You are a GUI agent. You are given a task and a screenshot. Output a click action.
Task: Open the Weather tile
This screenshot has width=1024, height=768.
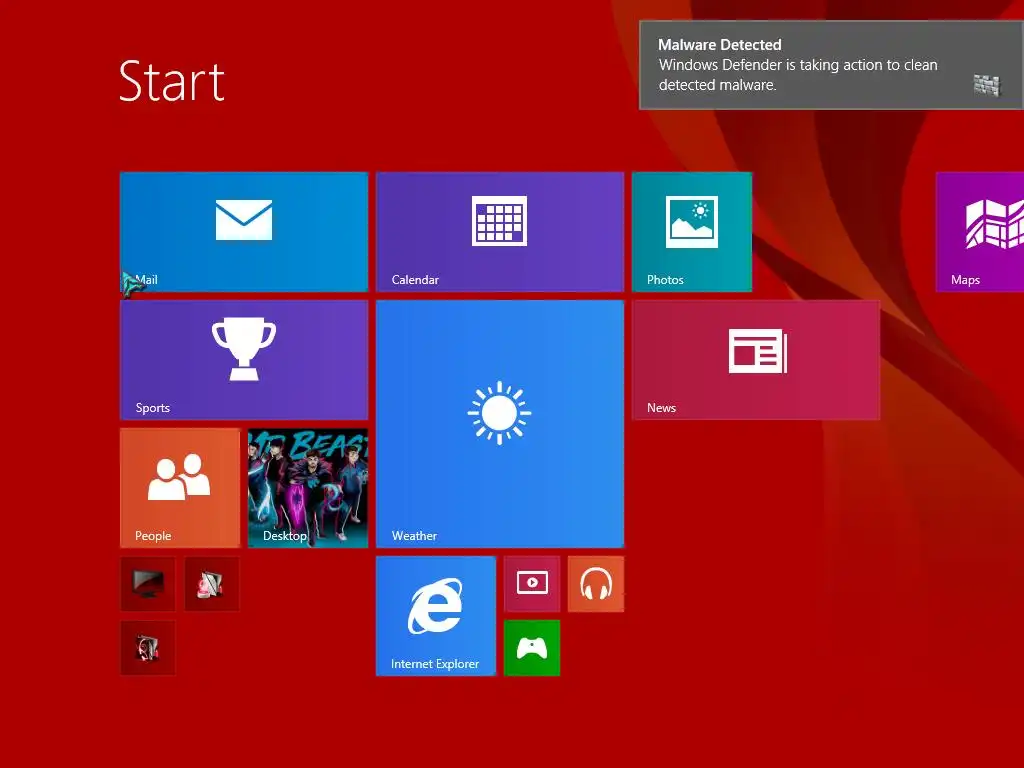tap(500, 424)
